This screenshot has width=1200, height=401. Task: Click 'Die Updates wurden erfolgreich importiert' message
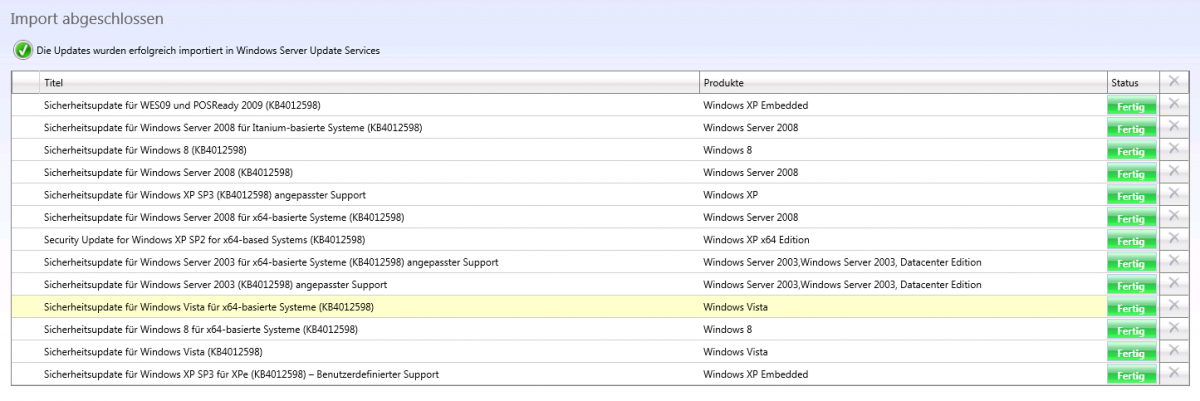[x=207, y=51]
